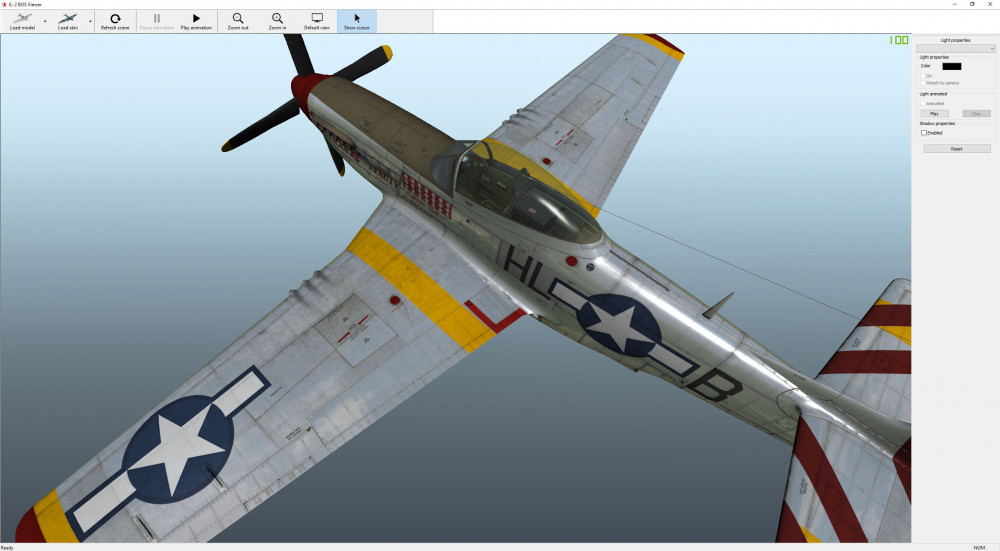The height and width of the screenshot is (551, 1000).
Task: Refresh the scene
Action: 115,20
